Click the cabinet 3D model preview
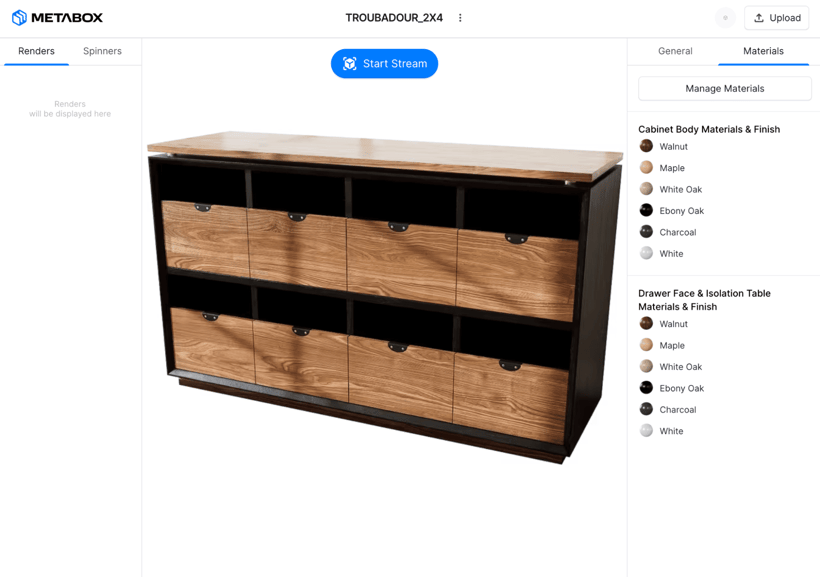Image resolution: width=820 pixels, height=578 pixels. tap(385, 297)
